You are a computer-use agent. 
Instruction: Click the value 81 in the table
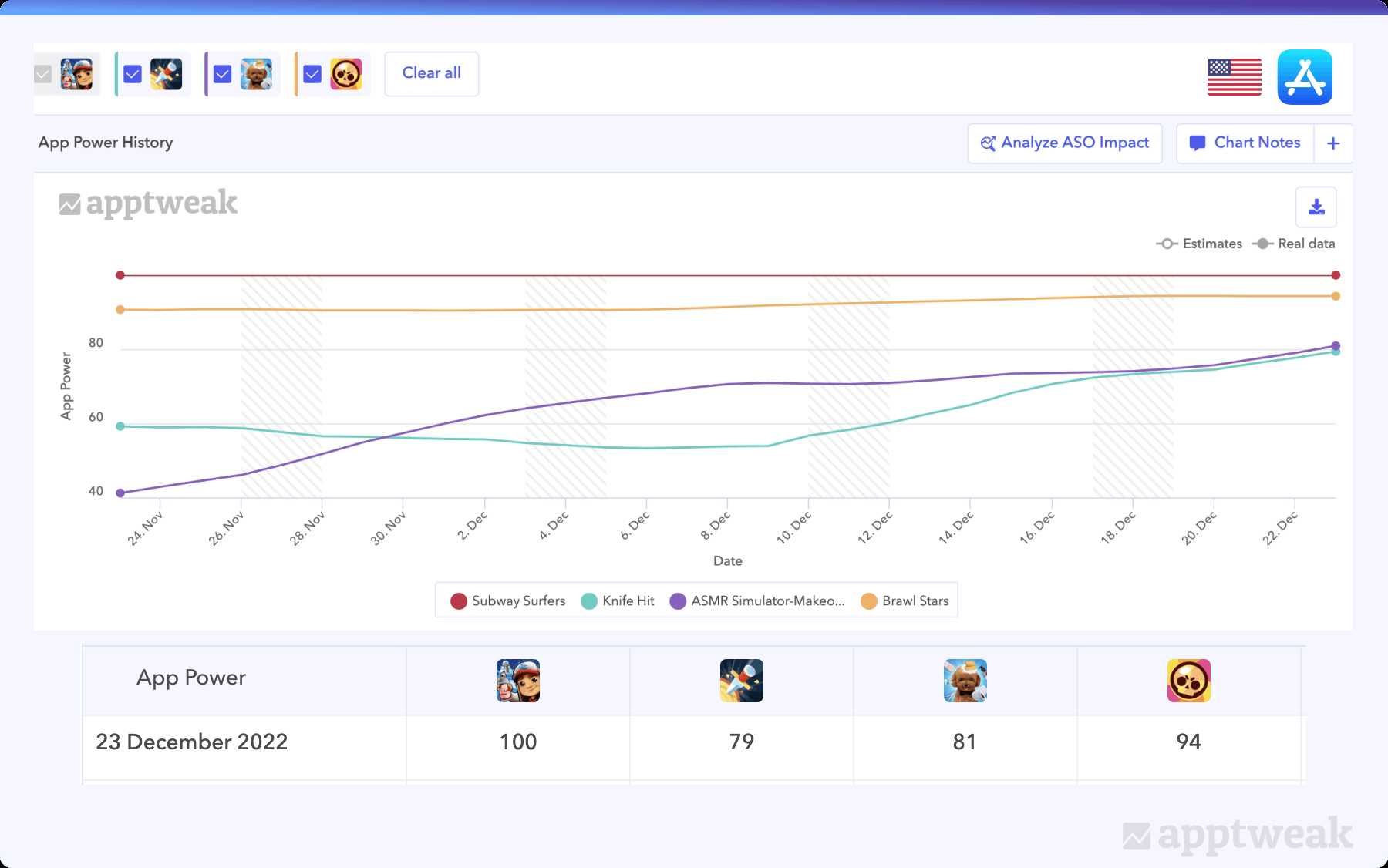[965, 742]
